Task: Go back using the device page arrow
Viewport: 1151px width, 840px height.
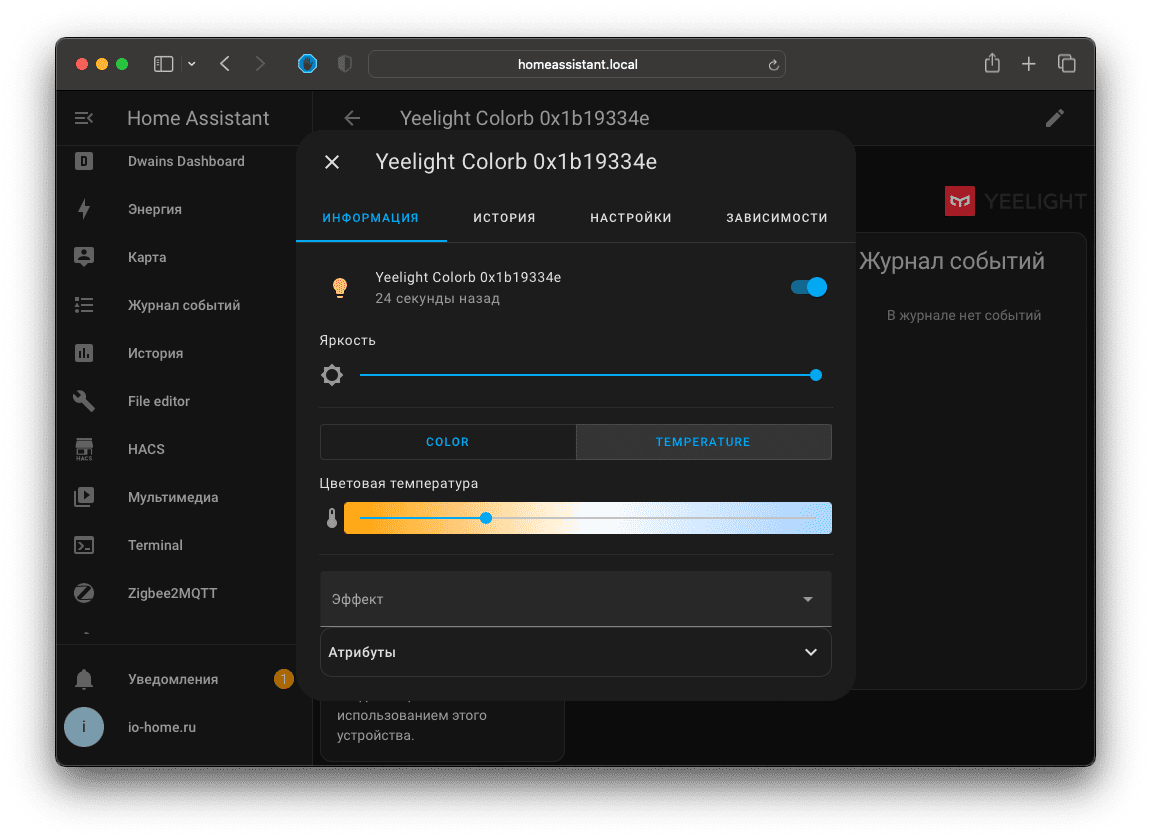Action: [352, 118]
